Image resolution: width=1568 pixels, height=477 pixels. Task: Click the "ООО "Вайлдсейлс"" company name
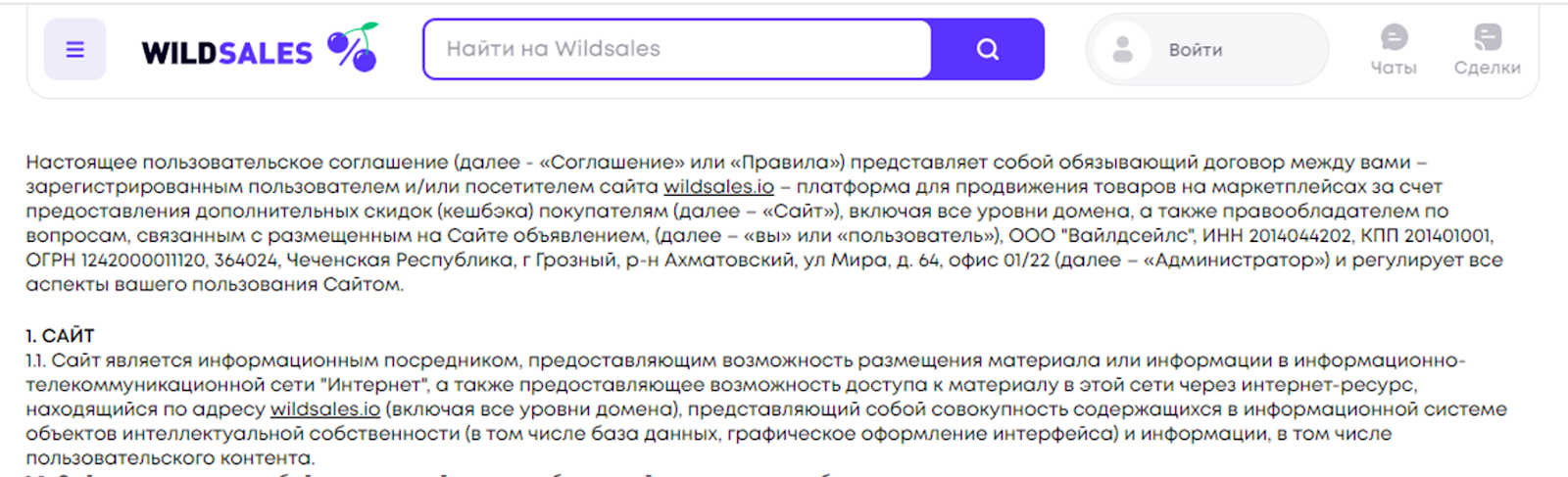click(1101, 235)
